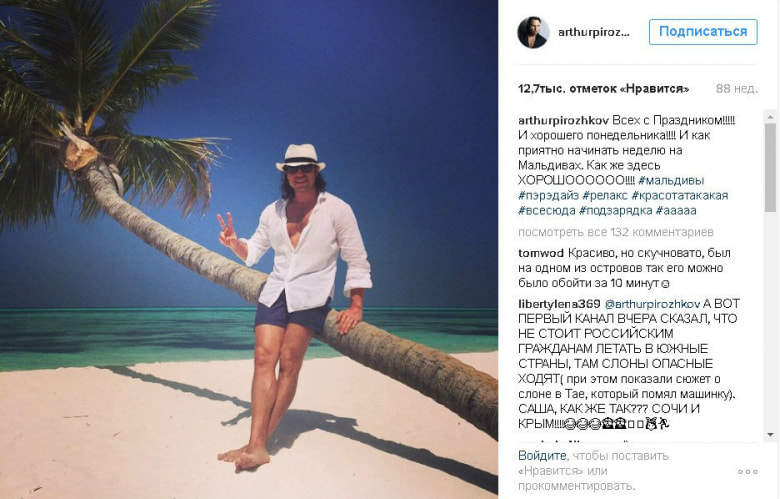This screenshot has height=499, width=780.
Task: Open the #подзарядка hashtag
Action: pyautogui.click(x=617, y=211)
